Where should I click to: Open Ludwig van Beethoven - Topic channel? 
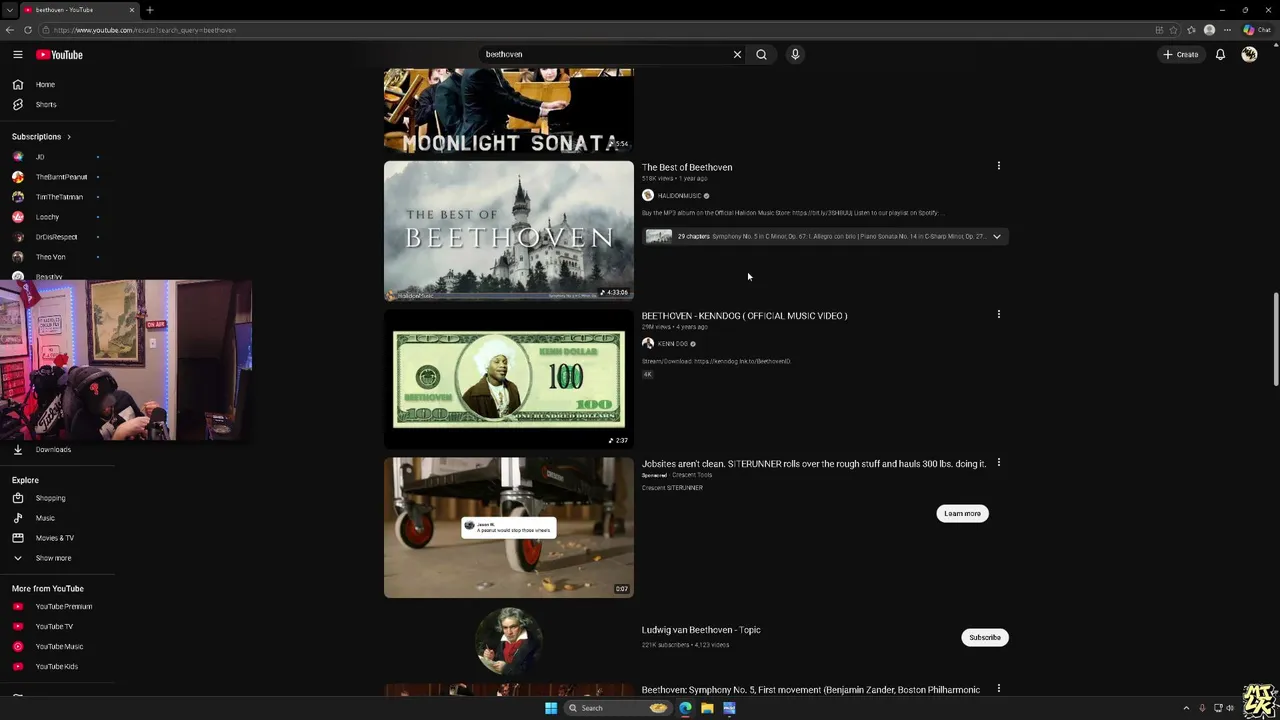click(x=701, y=630)
